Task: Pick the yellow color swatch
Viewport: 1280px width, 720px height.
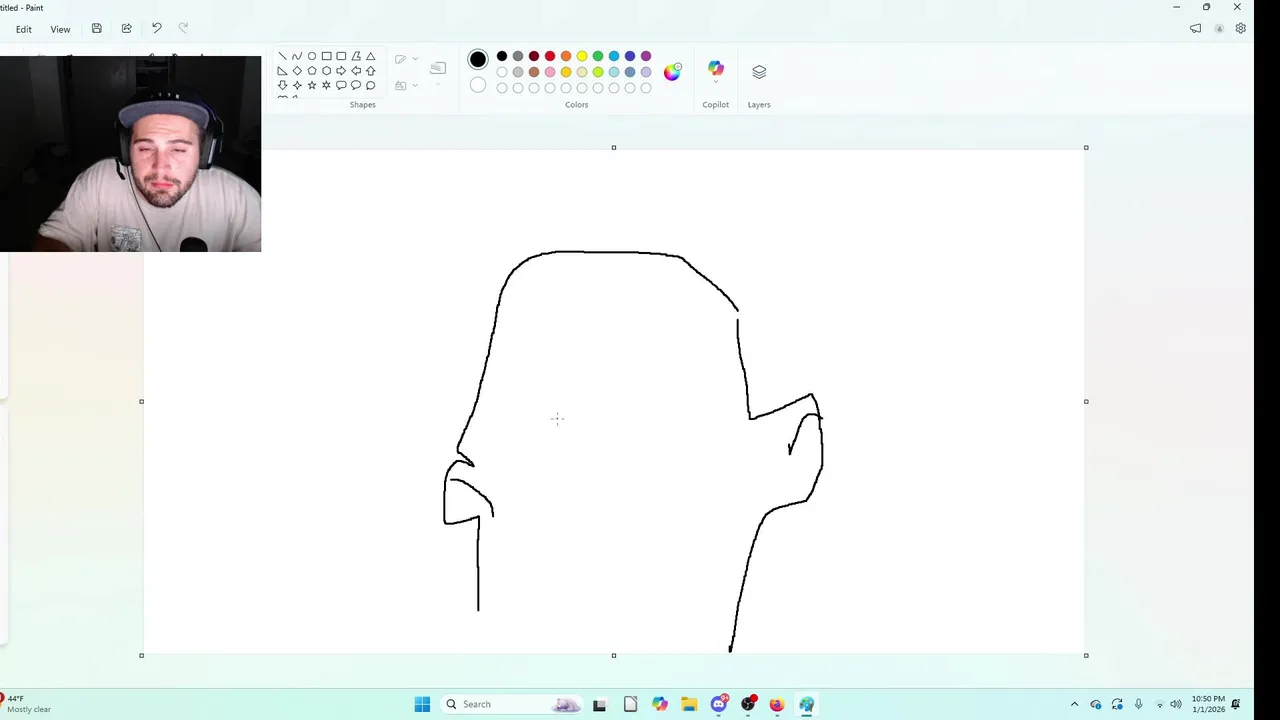Action: [x=582, y=56]
